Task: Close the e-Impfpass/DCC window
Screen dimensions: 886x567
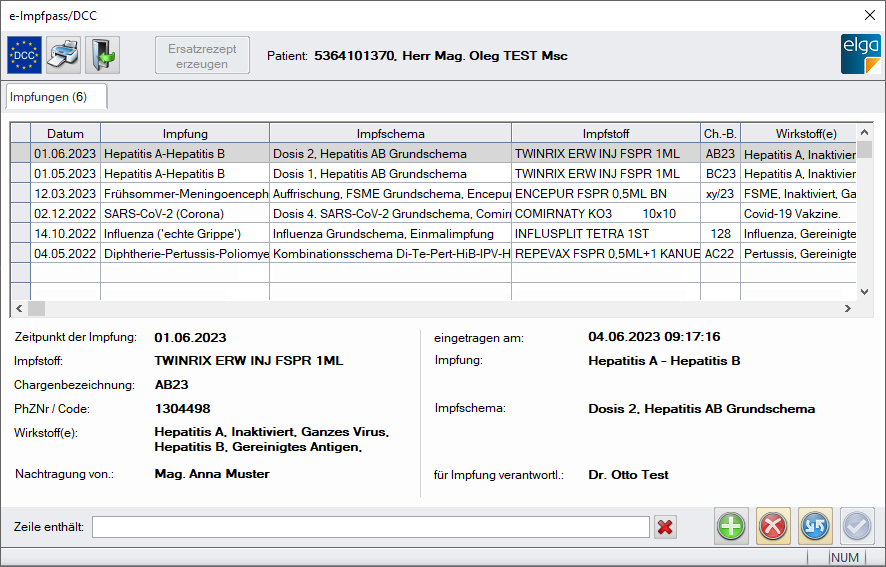Action: [868, 15]
